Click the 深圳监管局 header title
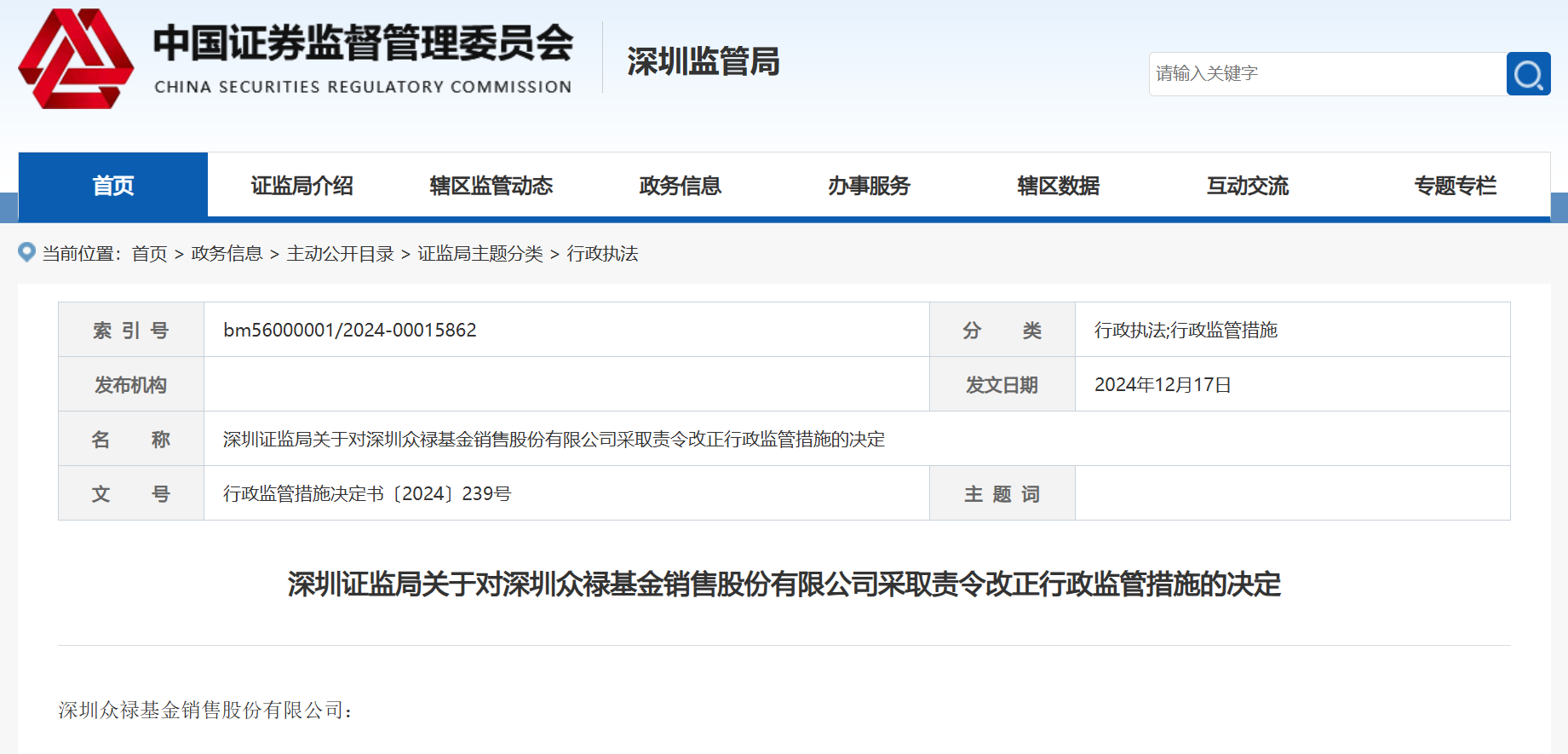 click(x=703, y=62)
